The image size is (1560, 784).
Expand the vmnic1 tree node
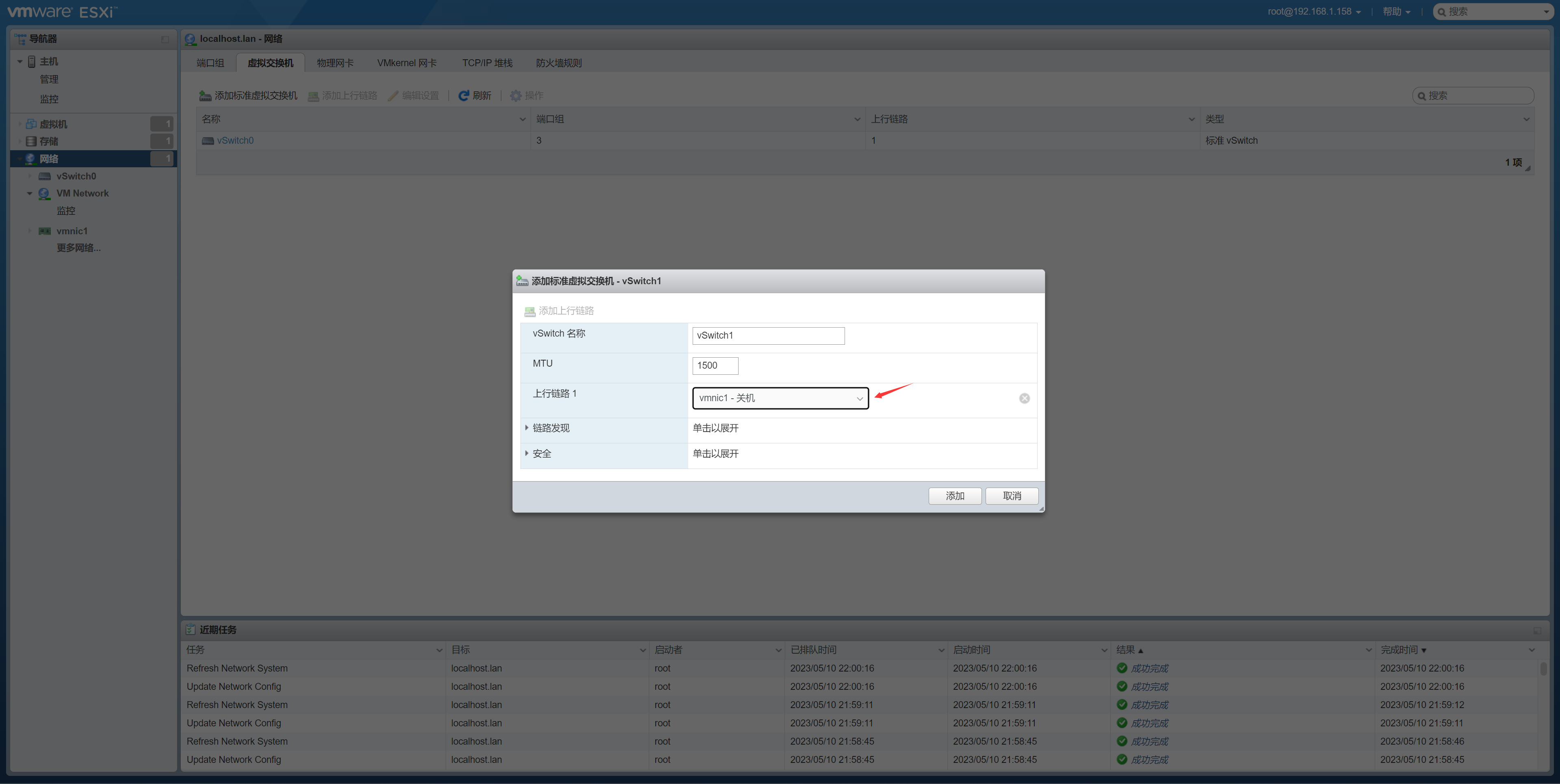pyautogui.click(x=29, y=231)
